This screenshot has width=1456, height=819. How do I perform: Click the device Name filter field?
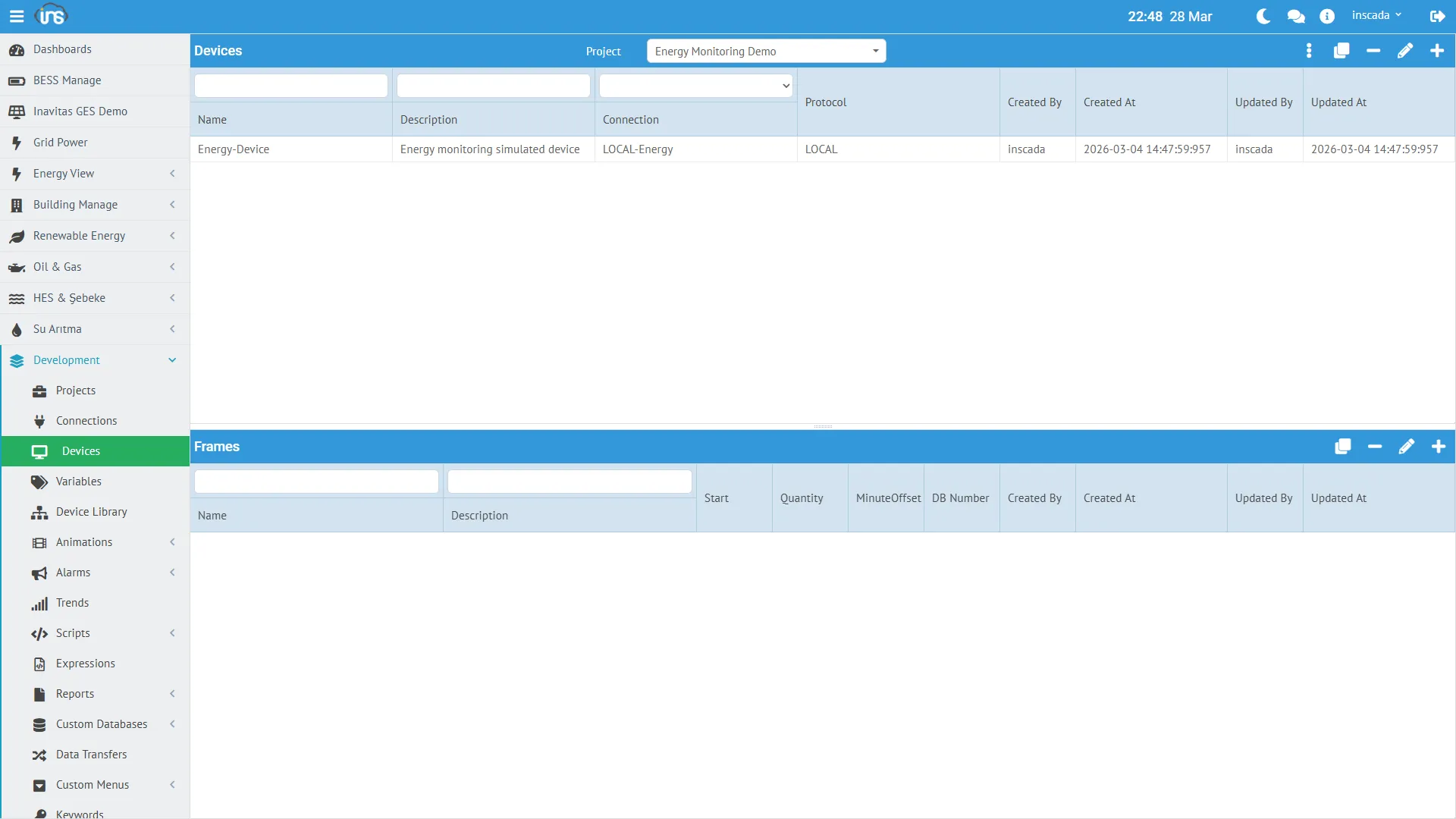pos(290,86)
